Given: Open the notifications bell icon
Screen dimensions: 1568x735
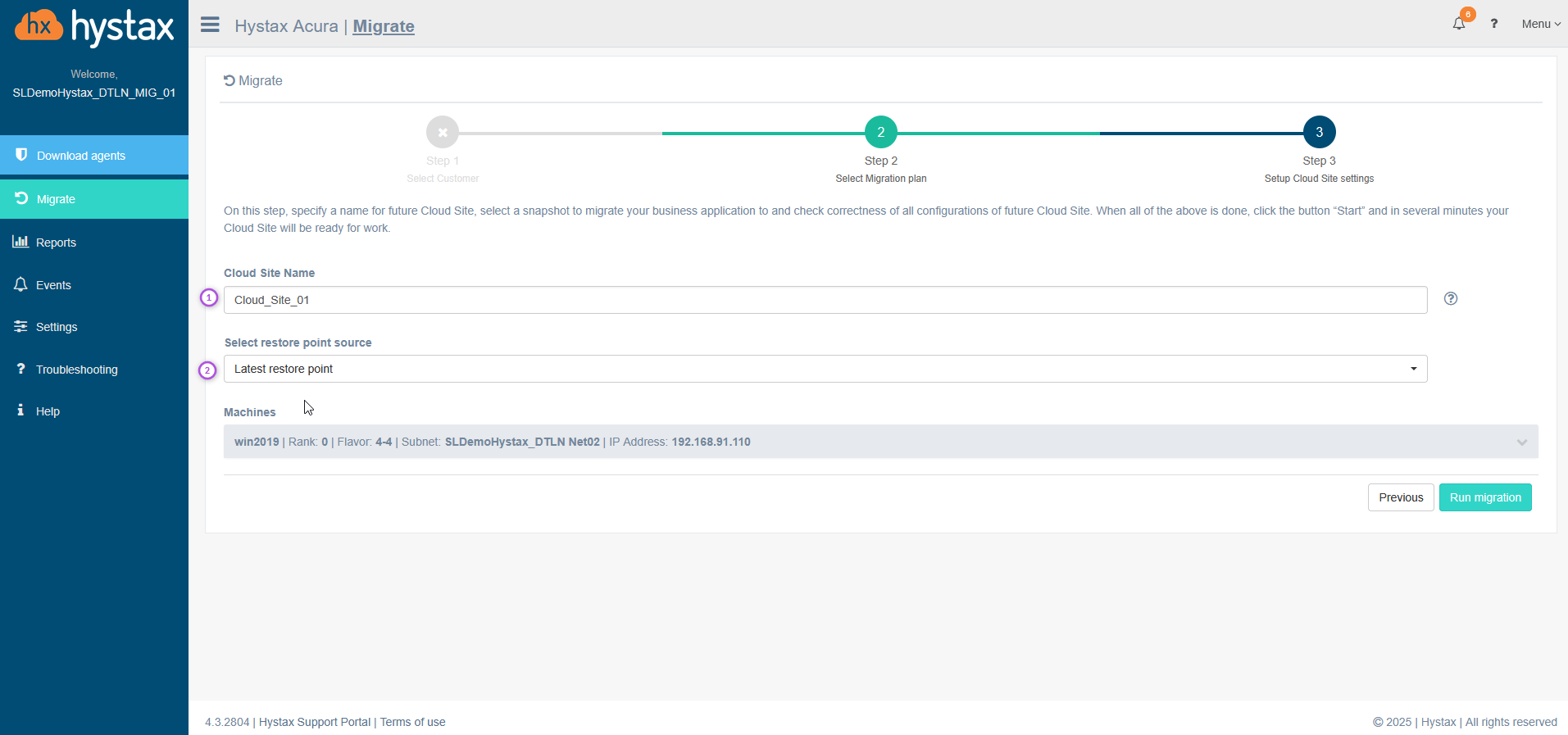Looking at the screenshot, I should tap(1458, 24).
